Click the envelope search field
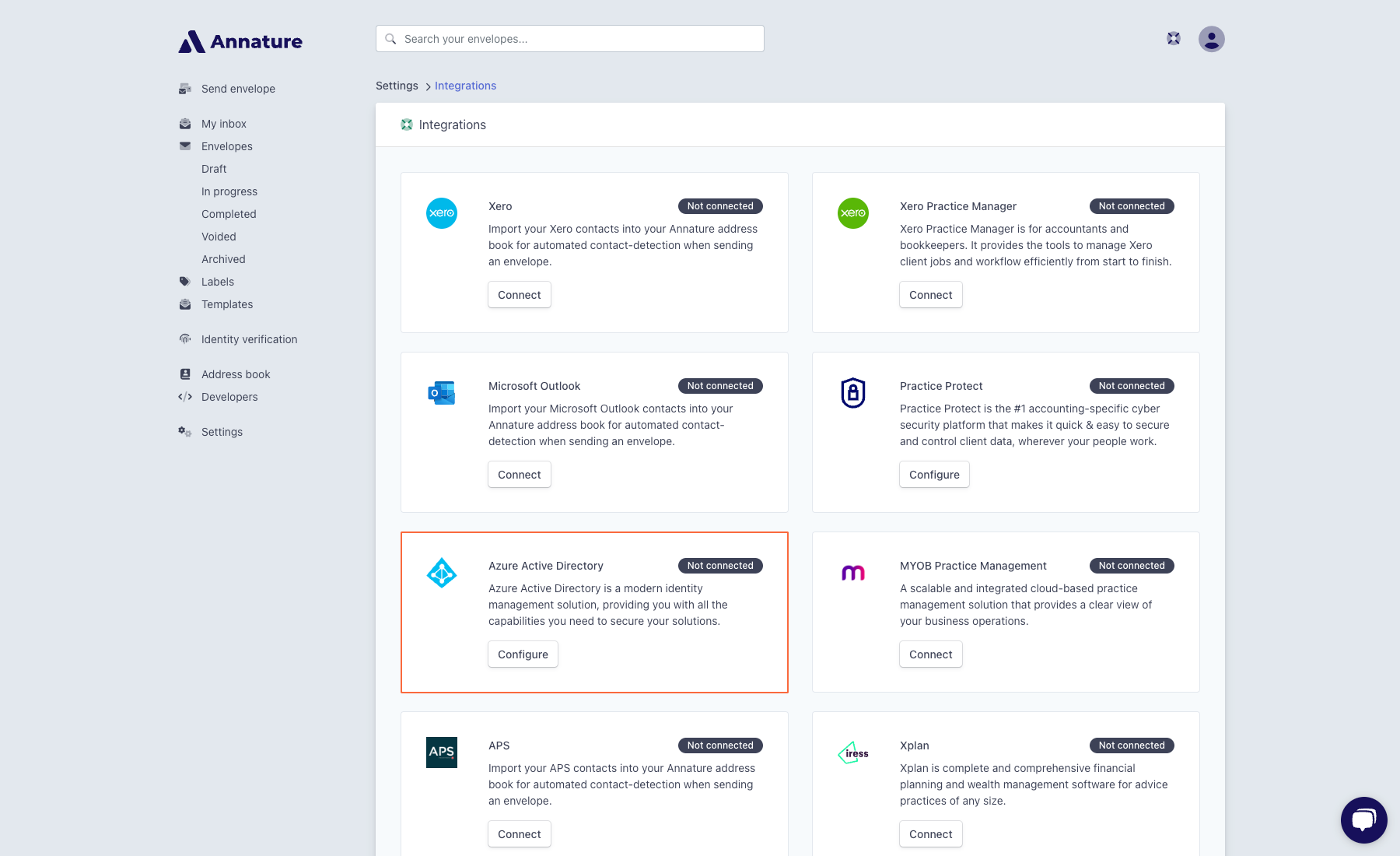 (x=569, y=38)
